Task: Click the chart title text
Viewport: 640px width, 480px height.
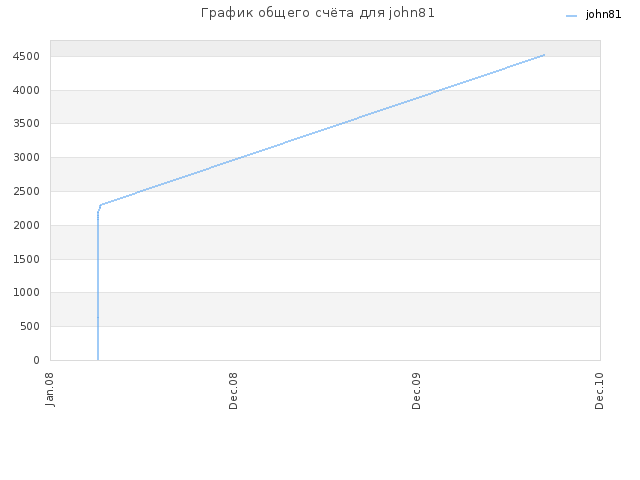Action: click(318, 13)
